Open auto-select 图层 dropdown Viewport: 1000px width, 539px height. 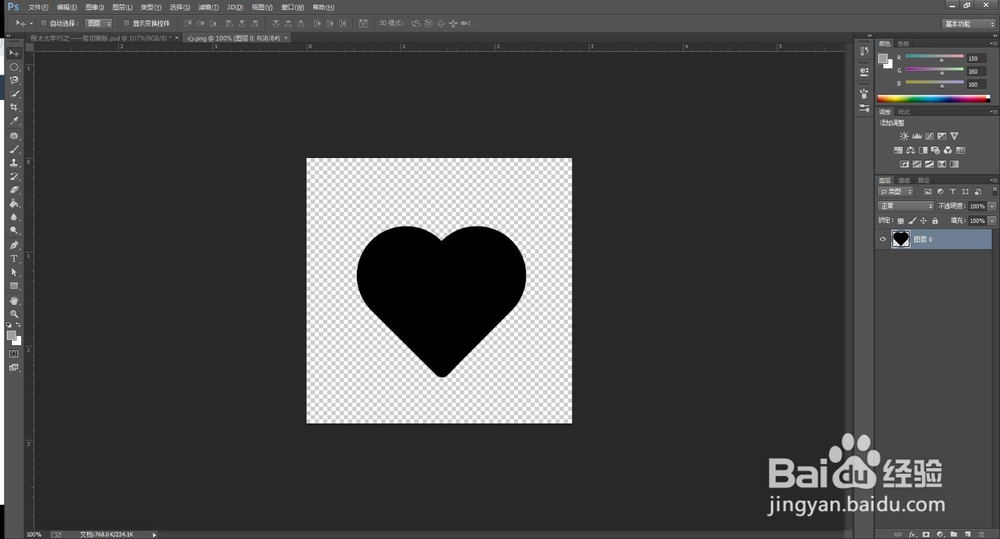click(99, 23)
